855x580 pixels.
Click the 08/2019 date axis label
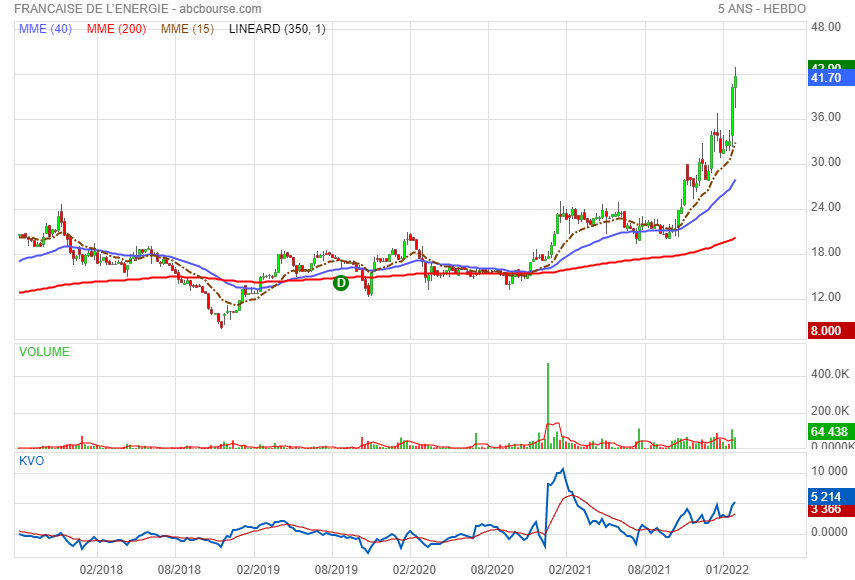(x=336, y=570)
